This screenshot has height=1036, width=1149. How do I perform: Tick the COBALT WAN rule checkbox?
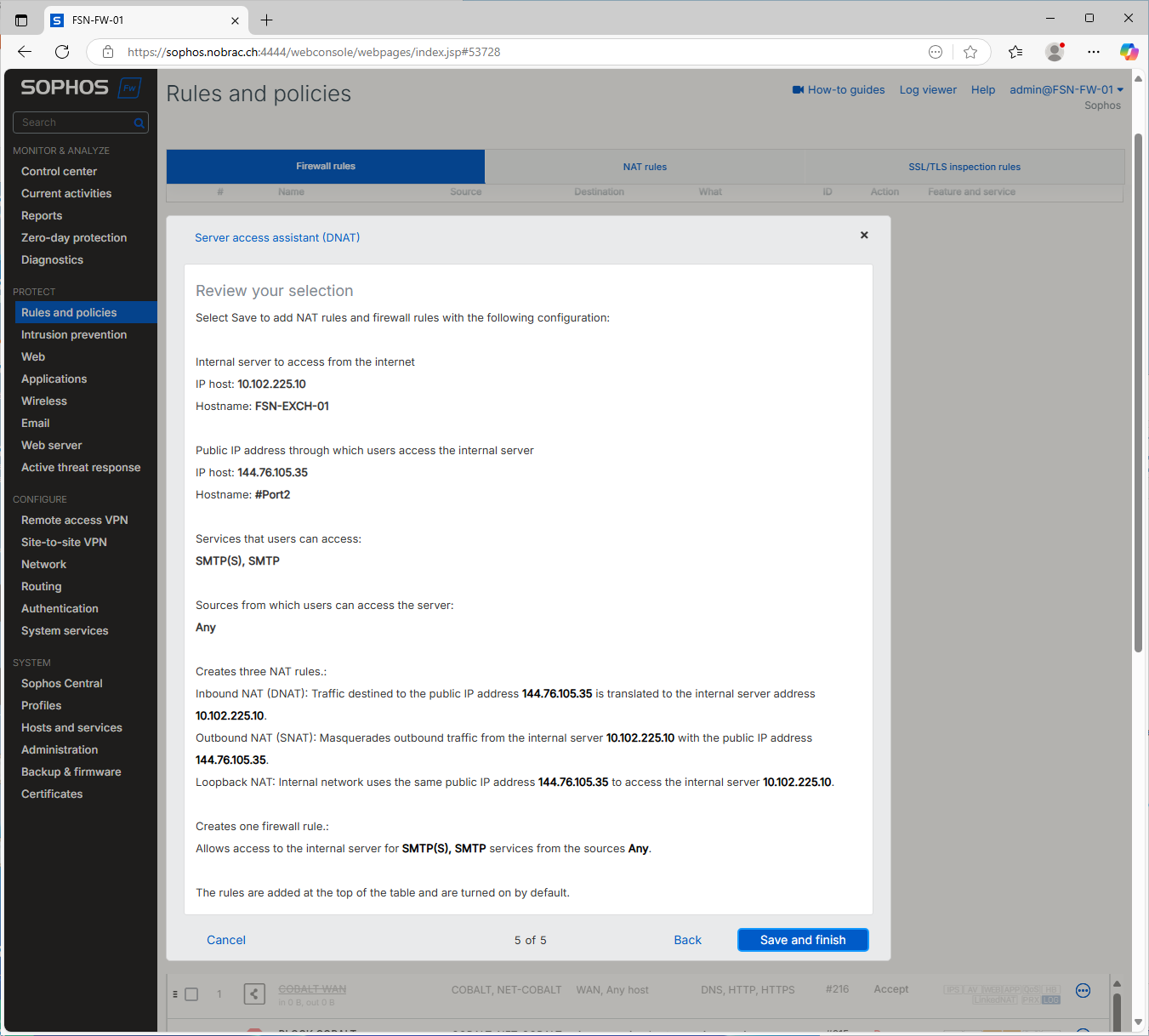point(191,994)
